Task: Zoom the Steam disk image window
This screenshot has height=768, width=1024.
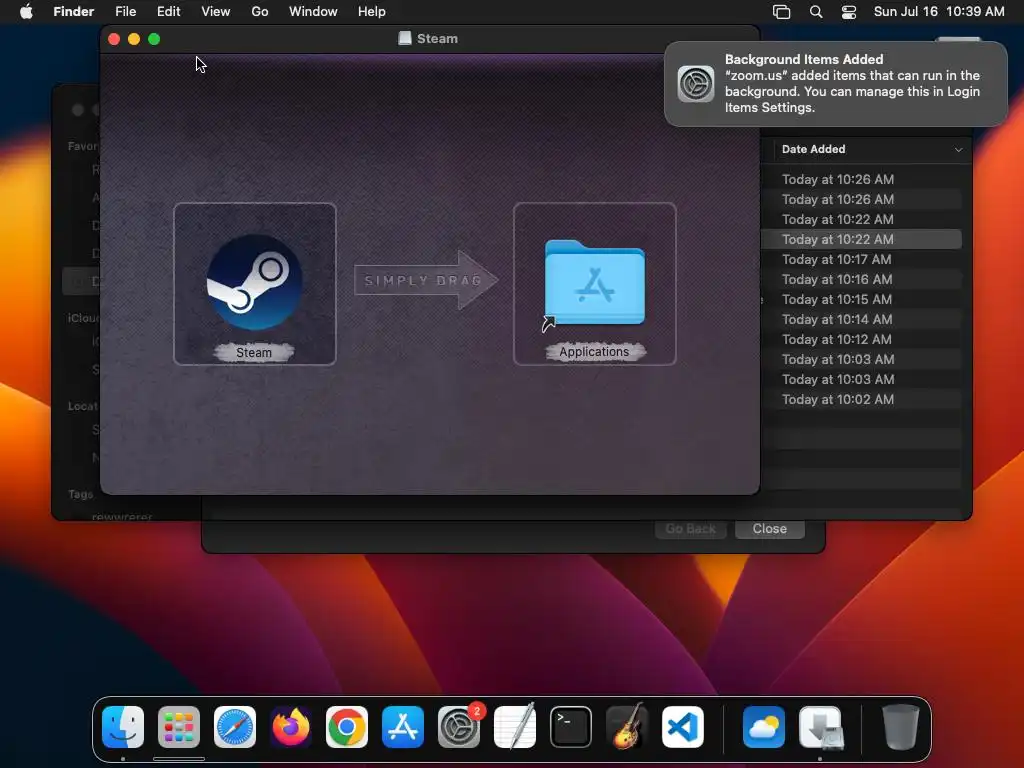Action: coord(154,39)
